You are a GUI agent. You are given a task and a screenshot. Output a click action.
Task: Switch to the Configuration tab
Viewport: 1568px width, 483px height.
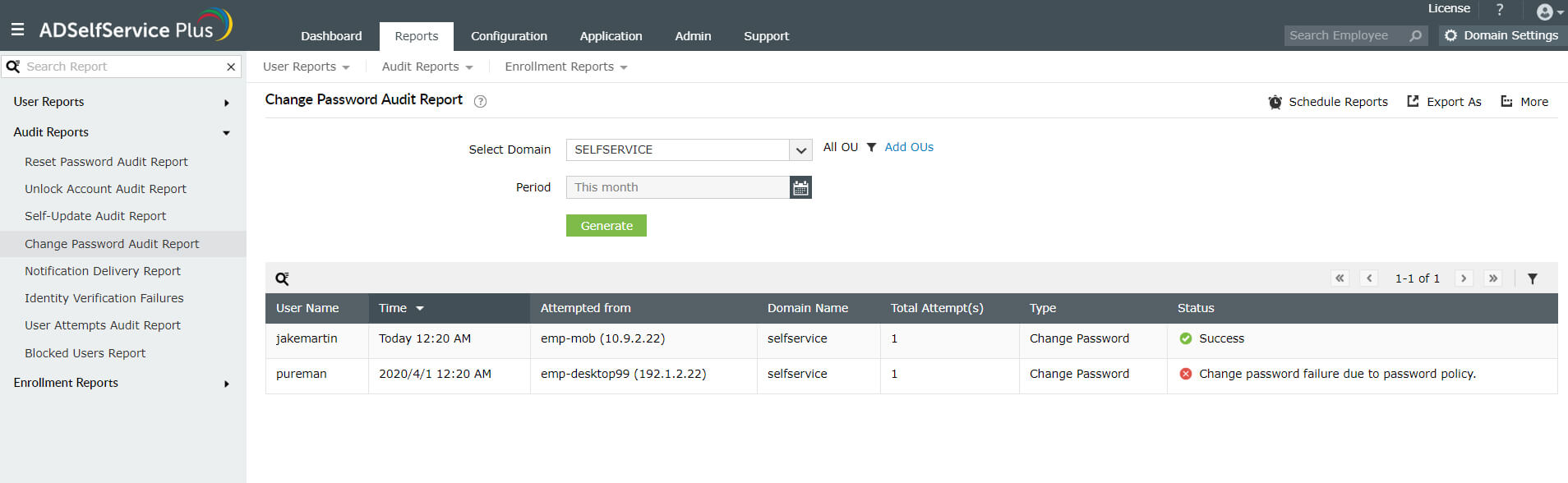tap(509, 36)
